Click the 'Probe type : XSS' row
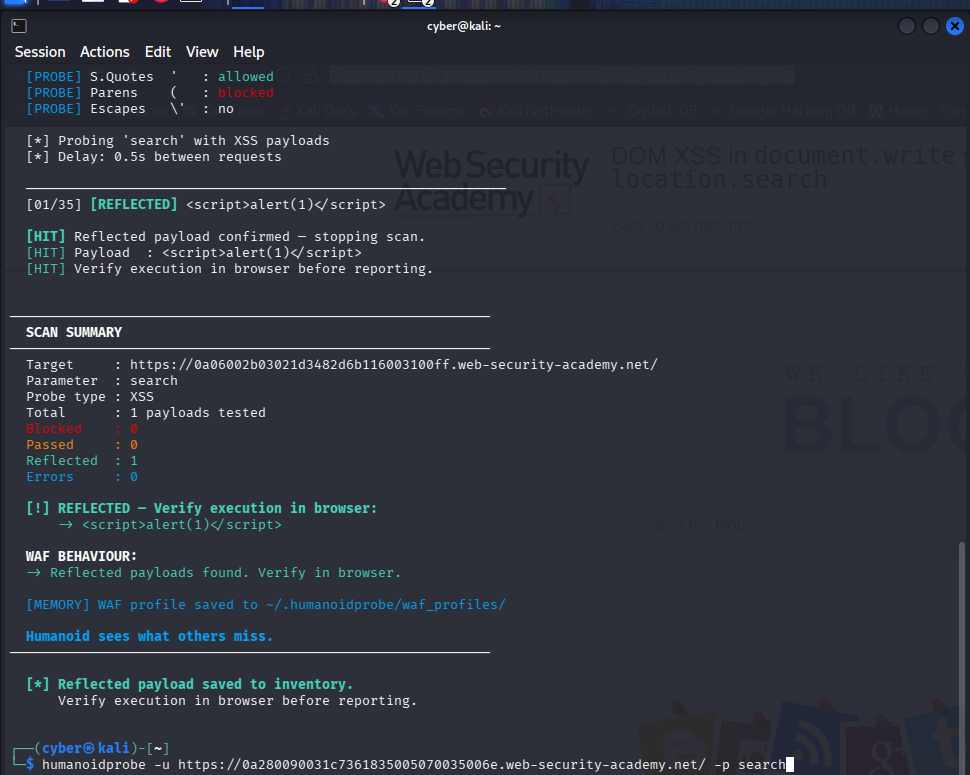Viewport: 970px width, 775px height. click(x=90, y=397)
